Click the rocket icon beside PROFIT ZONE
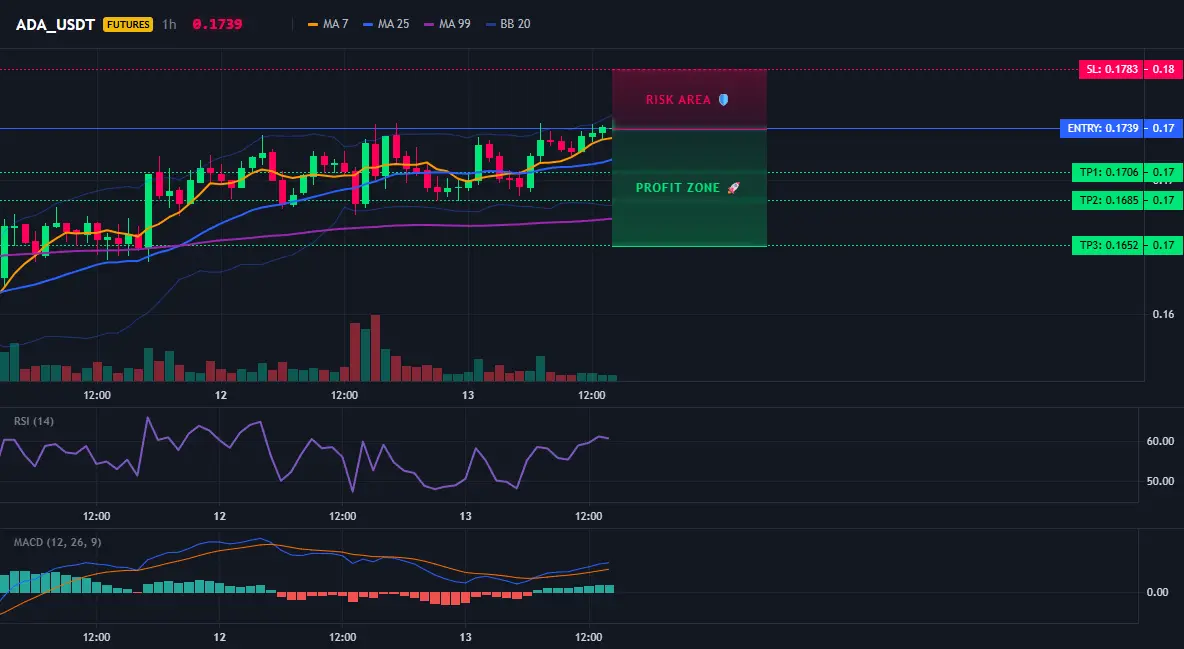 click(x=734, y=187)
